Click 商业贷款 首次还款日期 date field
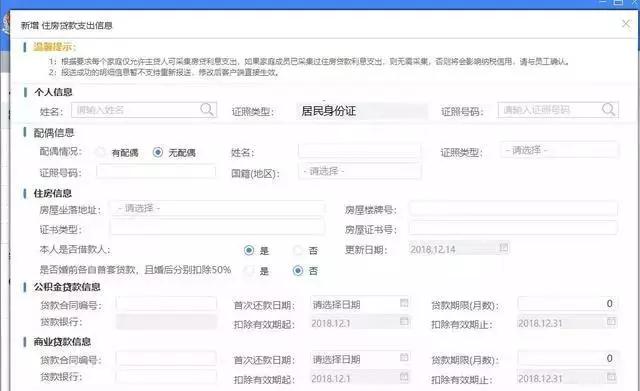 pyautogui.click(x=360, y=359)
